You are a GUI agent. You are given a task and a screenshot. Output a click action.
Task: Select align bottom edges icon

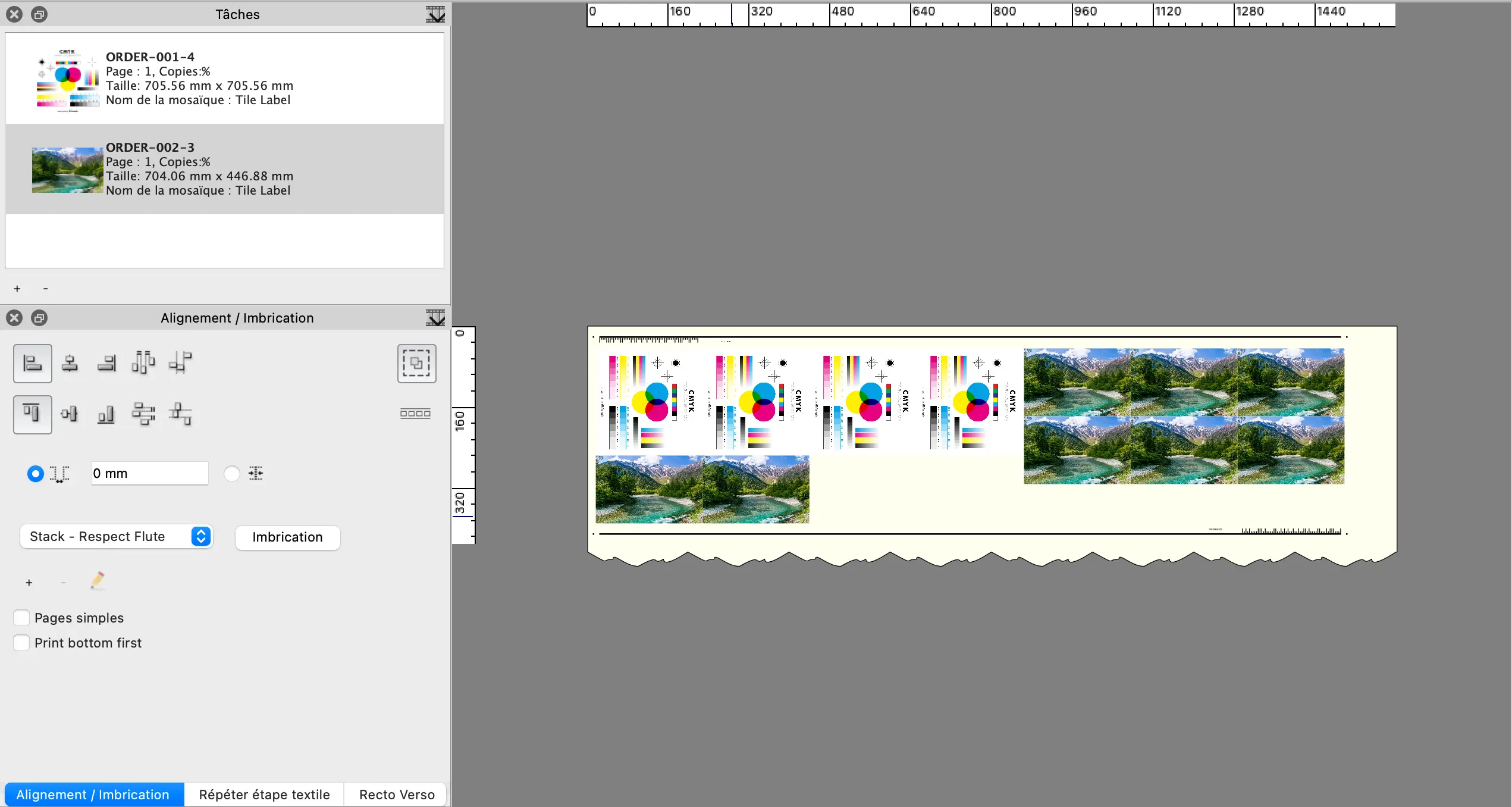[106, 414]
